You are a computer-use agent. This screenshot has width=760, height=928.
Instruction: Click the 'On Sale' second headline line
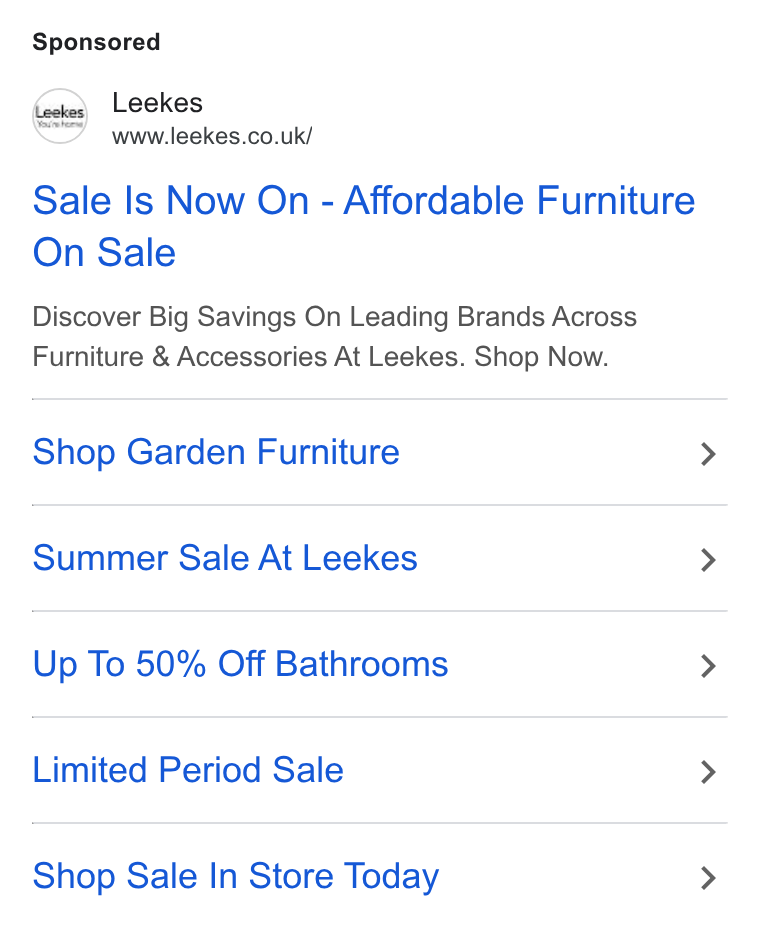(x=104, y=253)
